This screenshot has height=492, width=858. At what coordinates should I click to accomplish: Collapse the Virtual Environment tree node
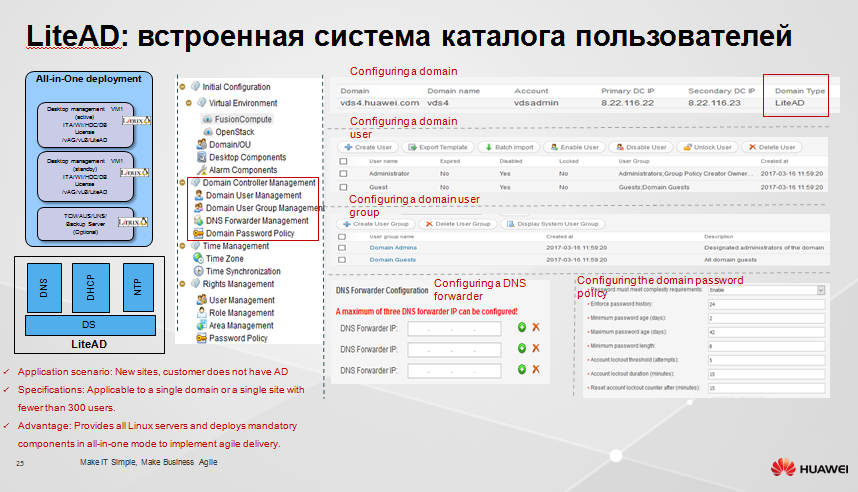[x=189, y=103]
